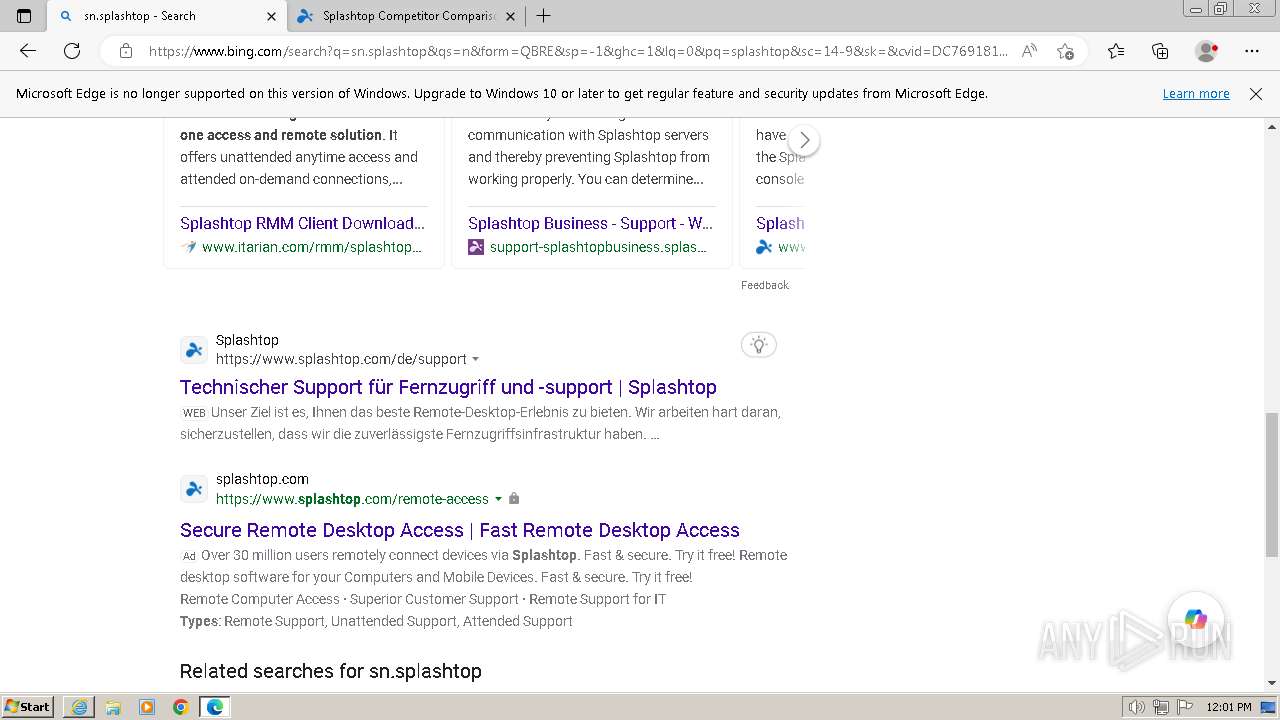Screen dimensions: 1280x720
Task: Refresh the current Bing page
Action: [x=72, y=51]
